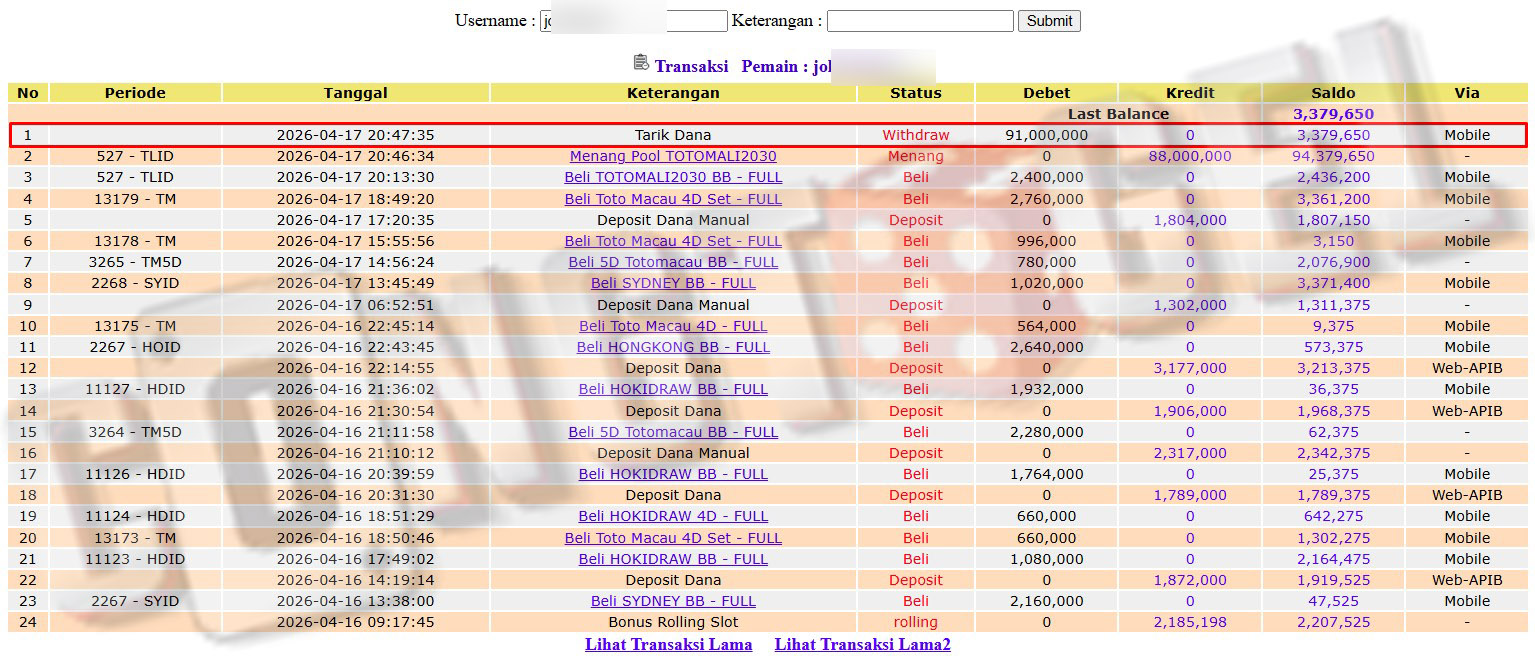
Task: Click the Saldo column header
Action: (x=1333, y=93)
